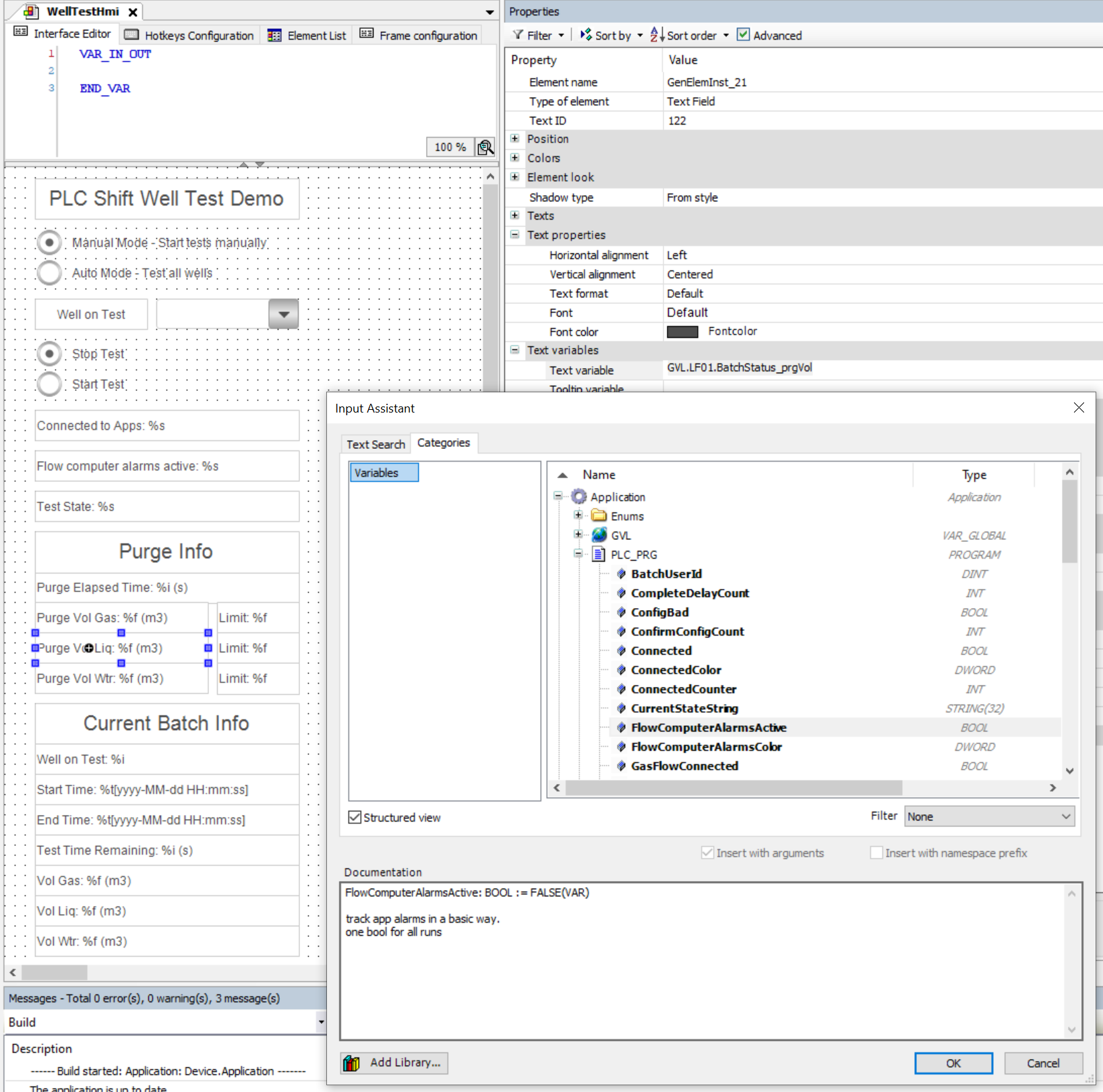The height and width of the screenshot is (1092, 1103).
Task: Click the Cancel button
Action: [x=1043, y=1063]
